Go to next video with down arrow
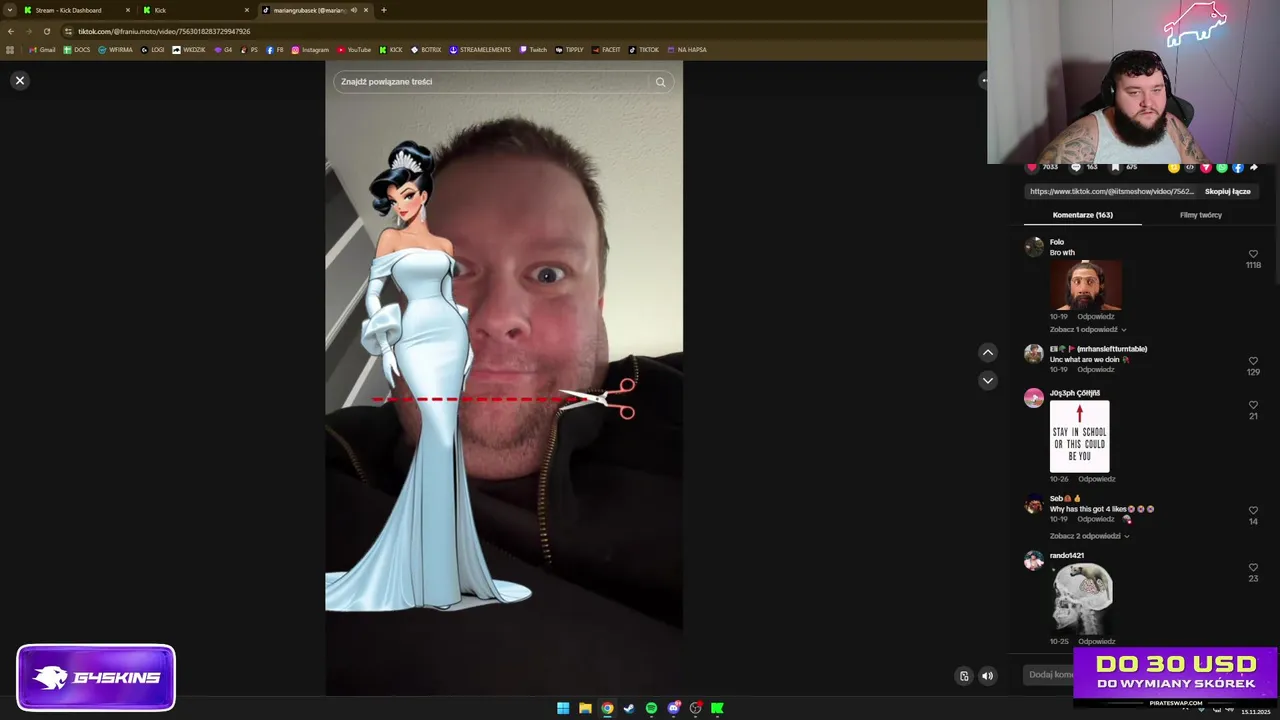Image resolution: width=1280 pixels, height=720 pixels. [x=987, y=380]
